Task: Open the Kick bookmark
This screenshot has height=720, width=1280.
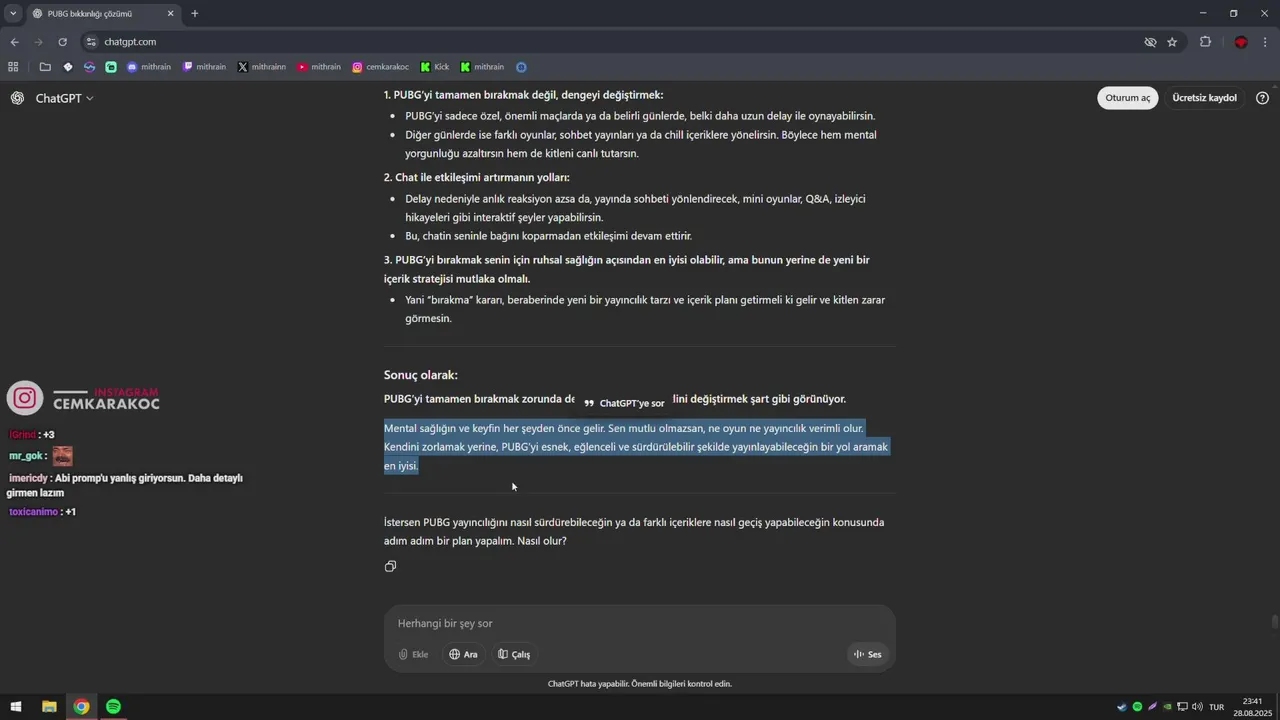Action: (x=435, y=67)
